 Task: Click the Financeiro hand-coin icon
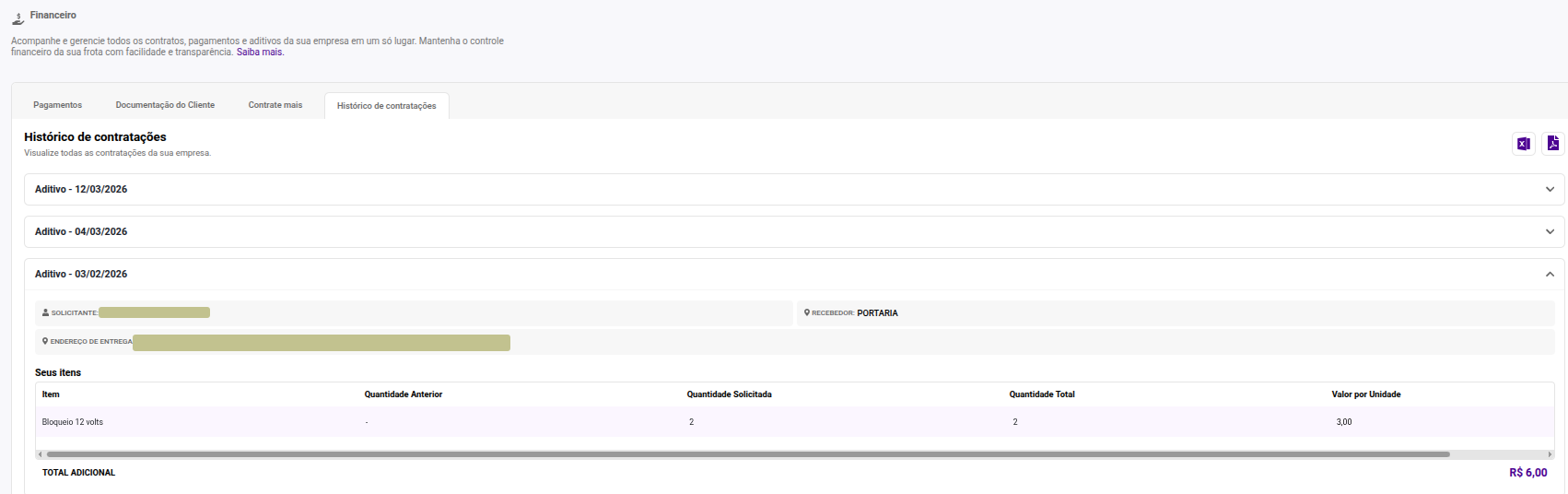tap(18, 18)
